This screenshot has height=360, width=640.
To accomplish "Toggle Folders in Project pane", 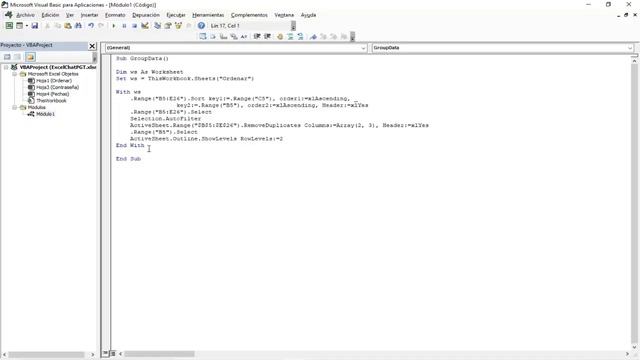I will point(30,57).
